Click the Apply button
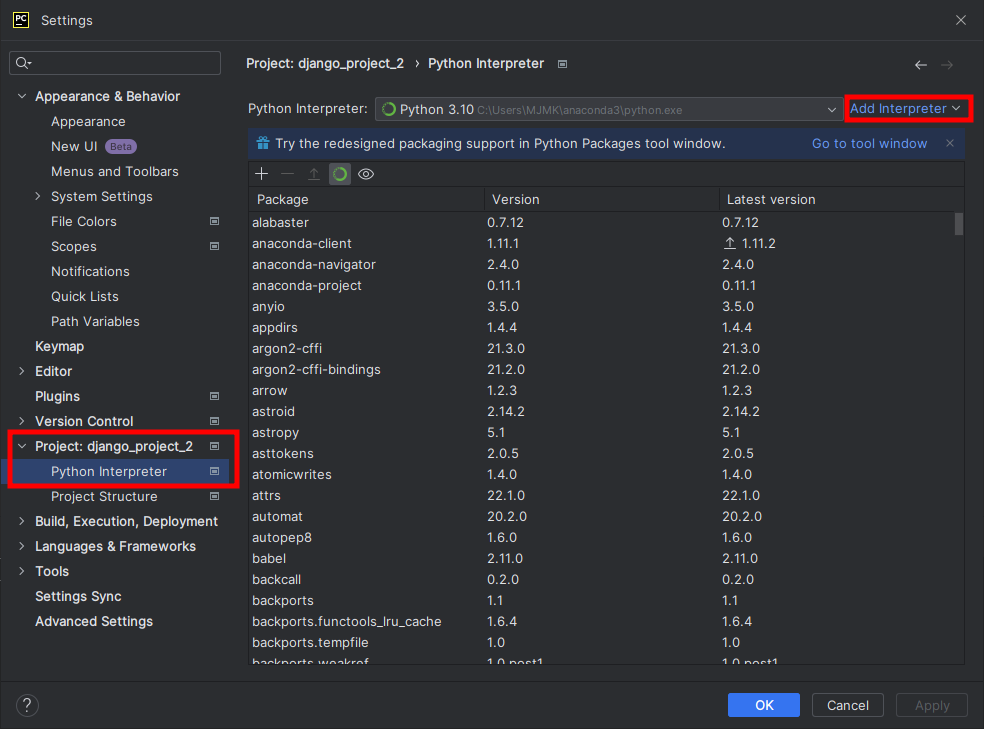Screen dimensions: 984x729 932,705
